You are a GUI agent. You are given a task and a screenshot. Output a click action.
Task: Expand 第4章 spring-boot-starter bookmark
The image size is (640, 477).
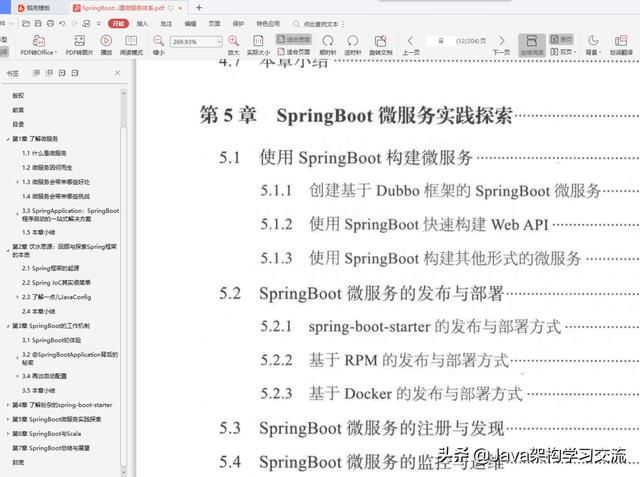coord(8,405)
